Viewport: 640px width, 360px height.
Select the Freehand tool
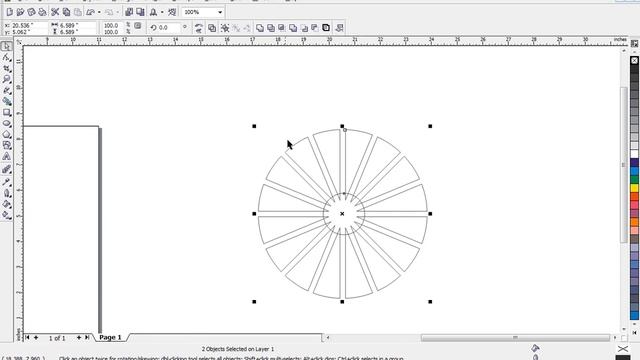pyautogui.click(x=6, y=91)
